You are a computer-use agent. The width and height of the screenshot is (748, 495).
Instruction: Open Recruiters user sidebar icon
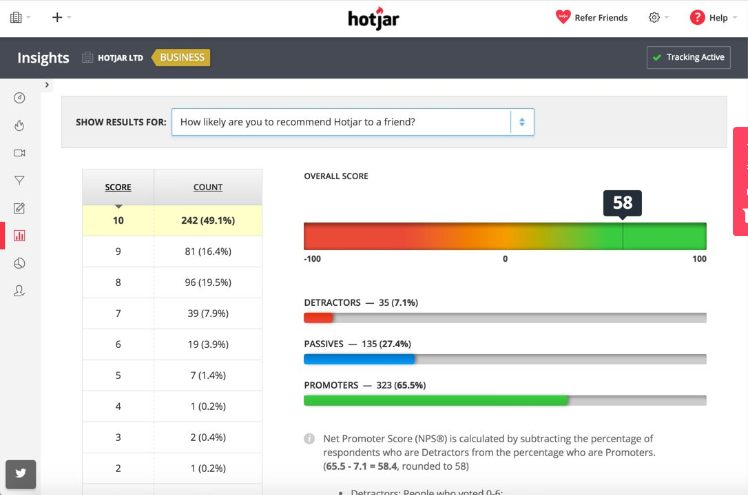[x=20, y=290]
